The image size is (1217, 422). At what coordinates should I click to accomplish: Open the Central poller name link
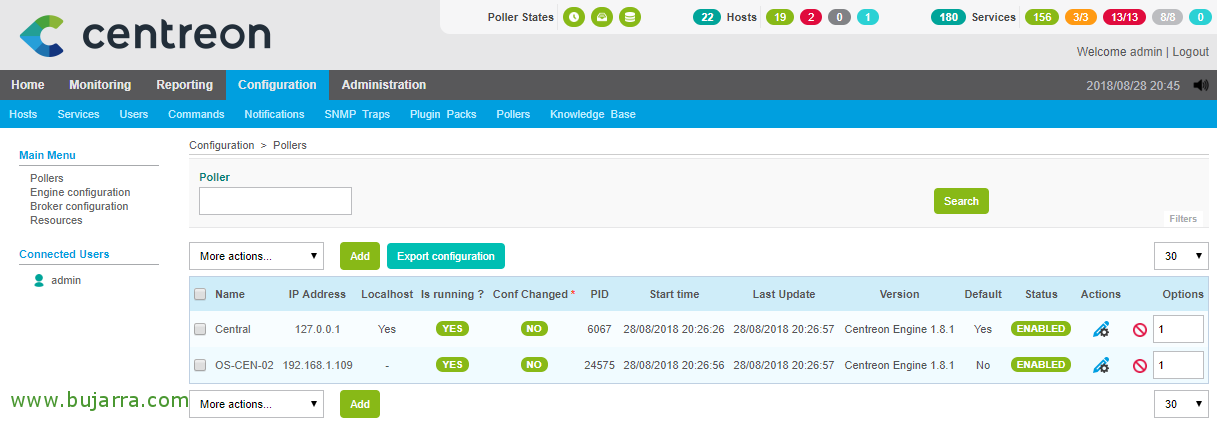click(x=233, y=329)
